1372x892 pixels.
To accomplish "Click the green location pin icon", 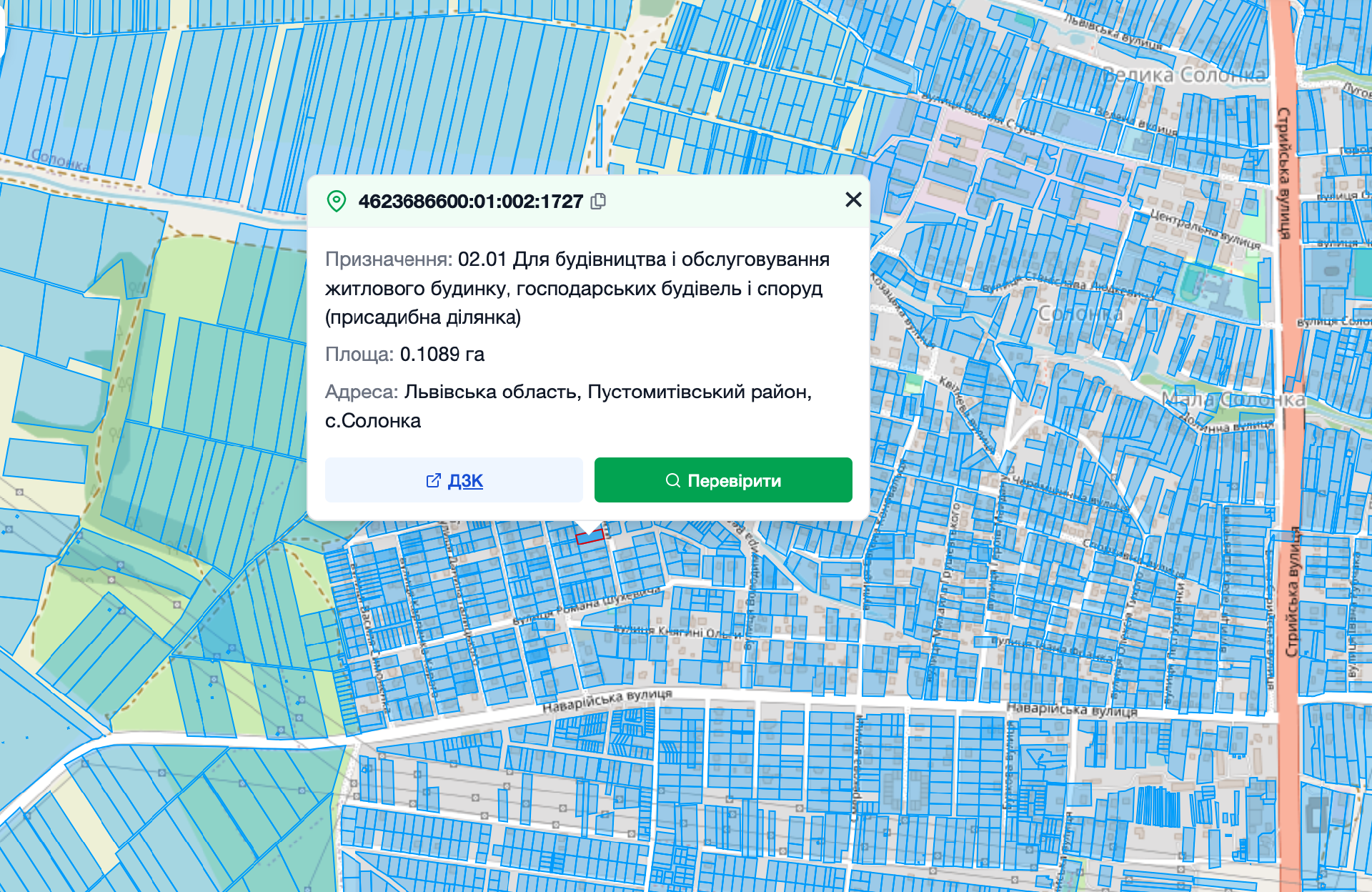I will 336,201.
